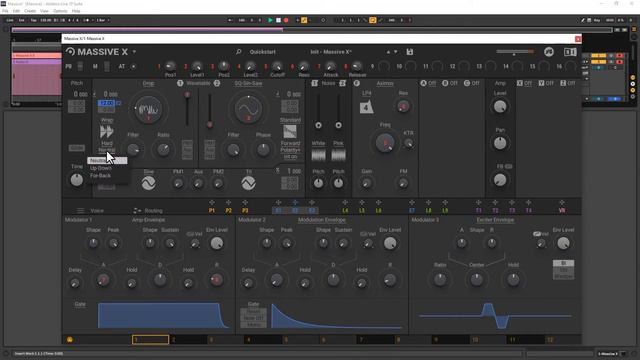640x360 pixels.
Task: Click the White noise level fader
Action: pyautogui.click(x=318, y=111)
